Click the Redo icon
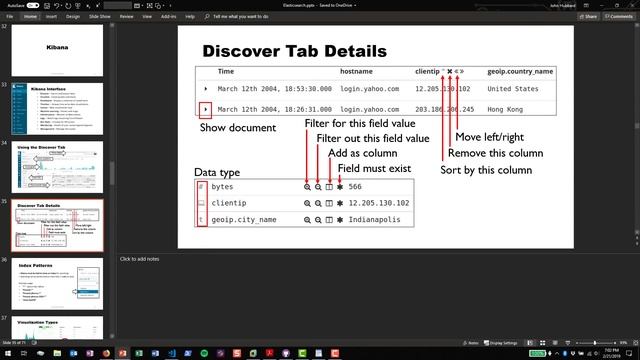Viewport: 640px width, 360px height. tap(68, 6)
